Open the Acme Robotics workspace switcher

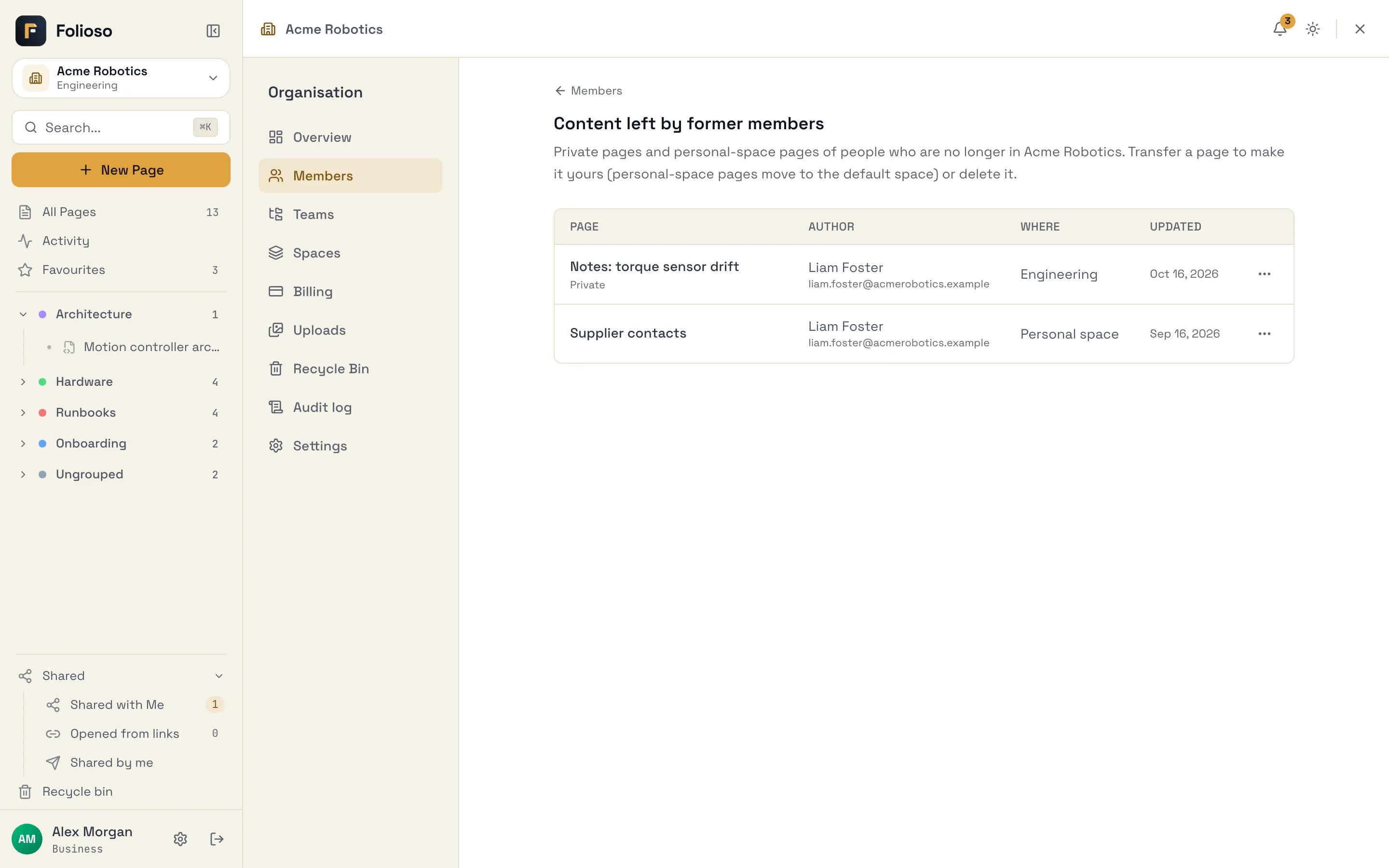pos(121,78)
